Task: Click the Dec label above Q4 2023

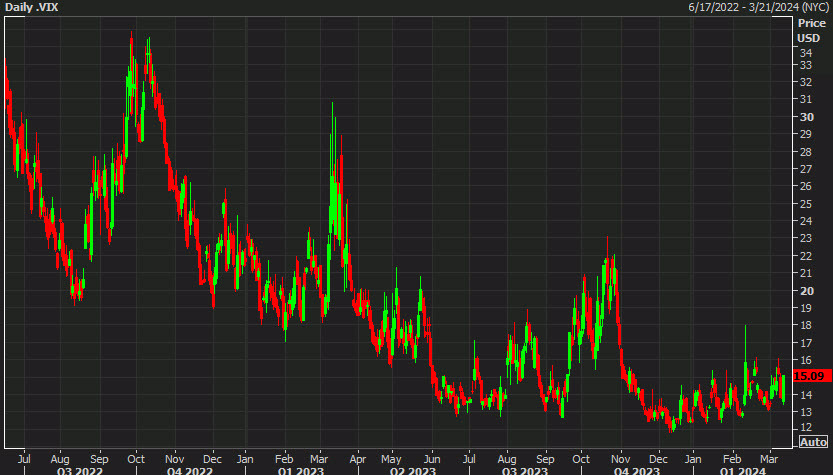Action: [x=658, y=459]
